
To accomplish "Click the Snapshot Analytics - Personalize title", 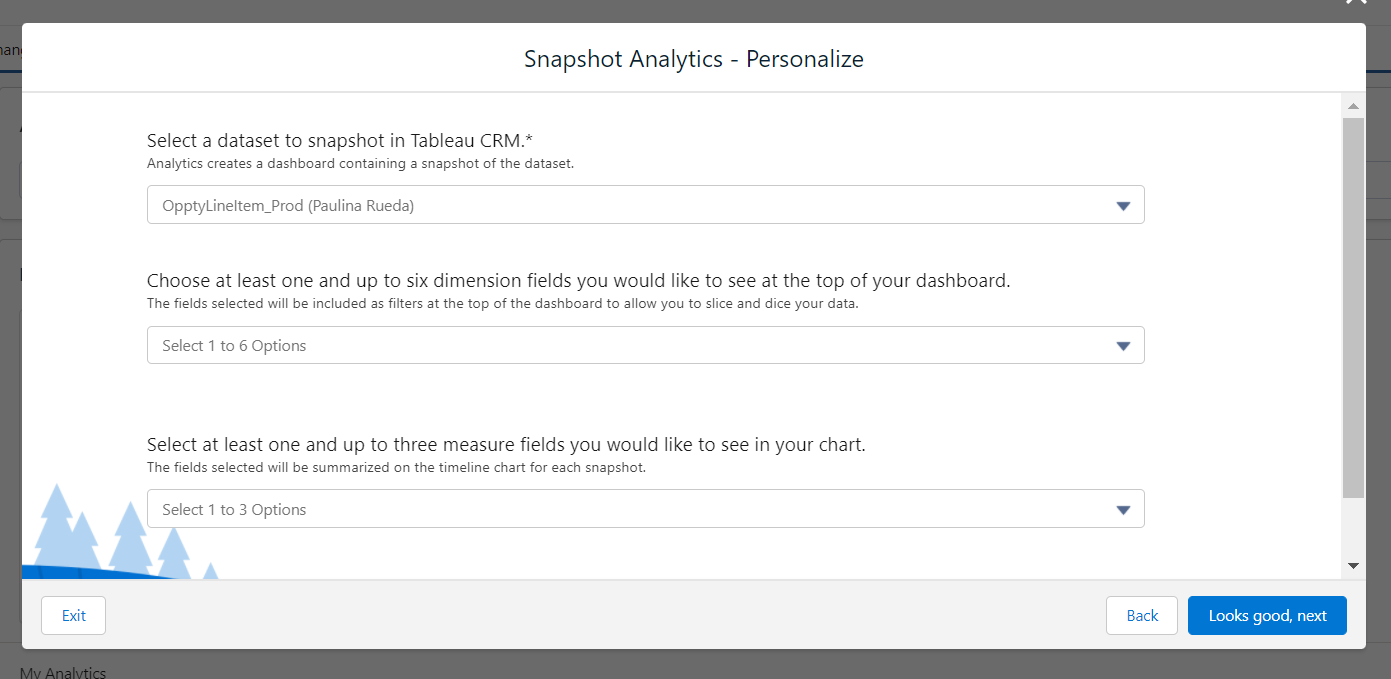I will tap(694, 59).
